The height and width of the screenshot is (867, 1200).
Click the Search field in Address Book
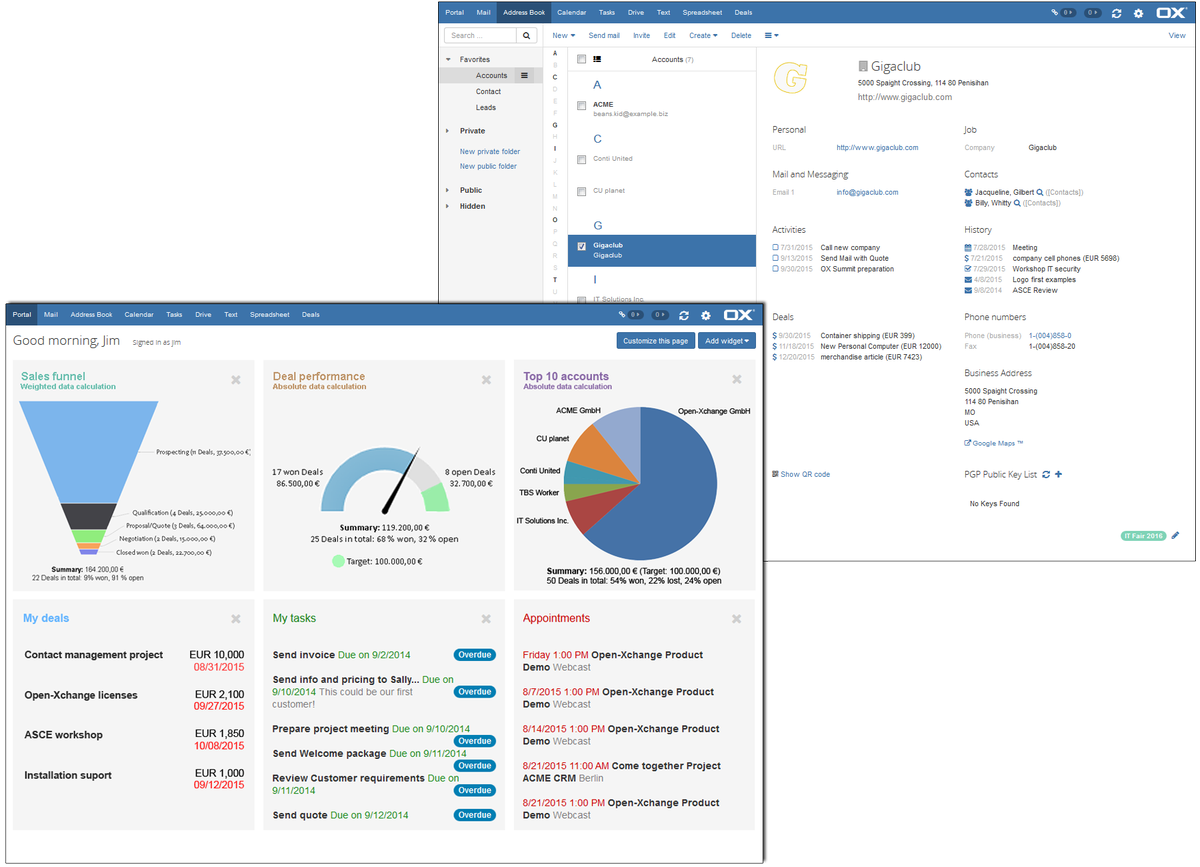pyautogui.click(x=480, y=35)
